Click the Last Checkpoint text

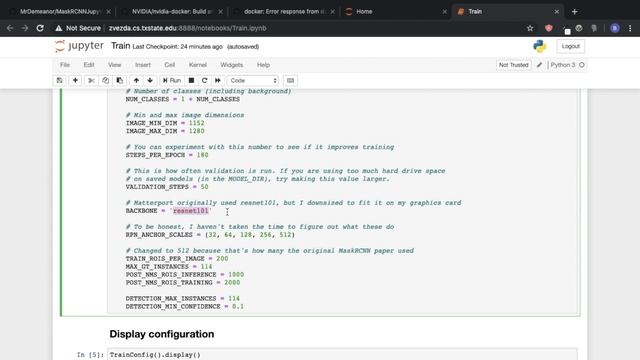178,47
